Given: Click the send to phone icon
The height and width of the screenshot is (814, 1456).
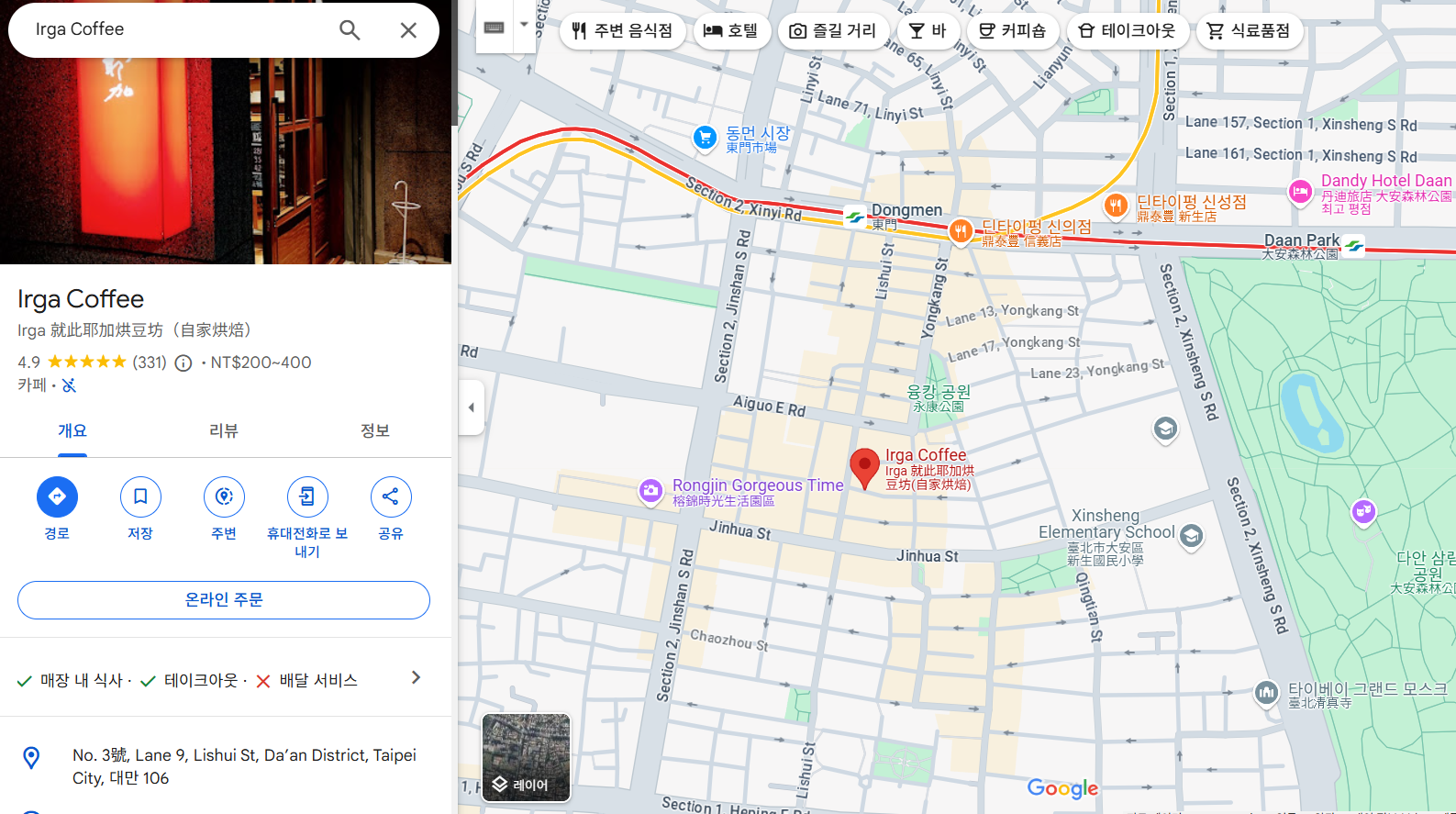Looking at the screenshot, I should [307, 496].
